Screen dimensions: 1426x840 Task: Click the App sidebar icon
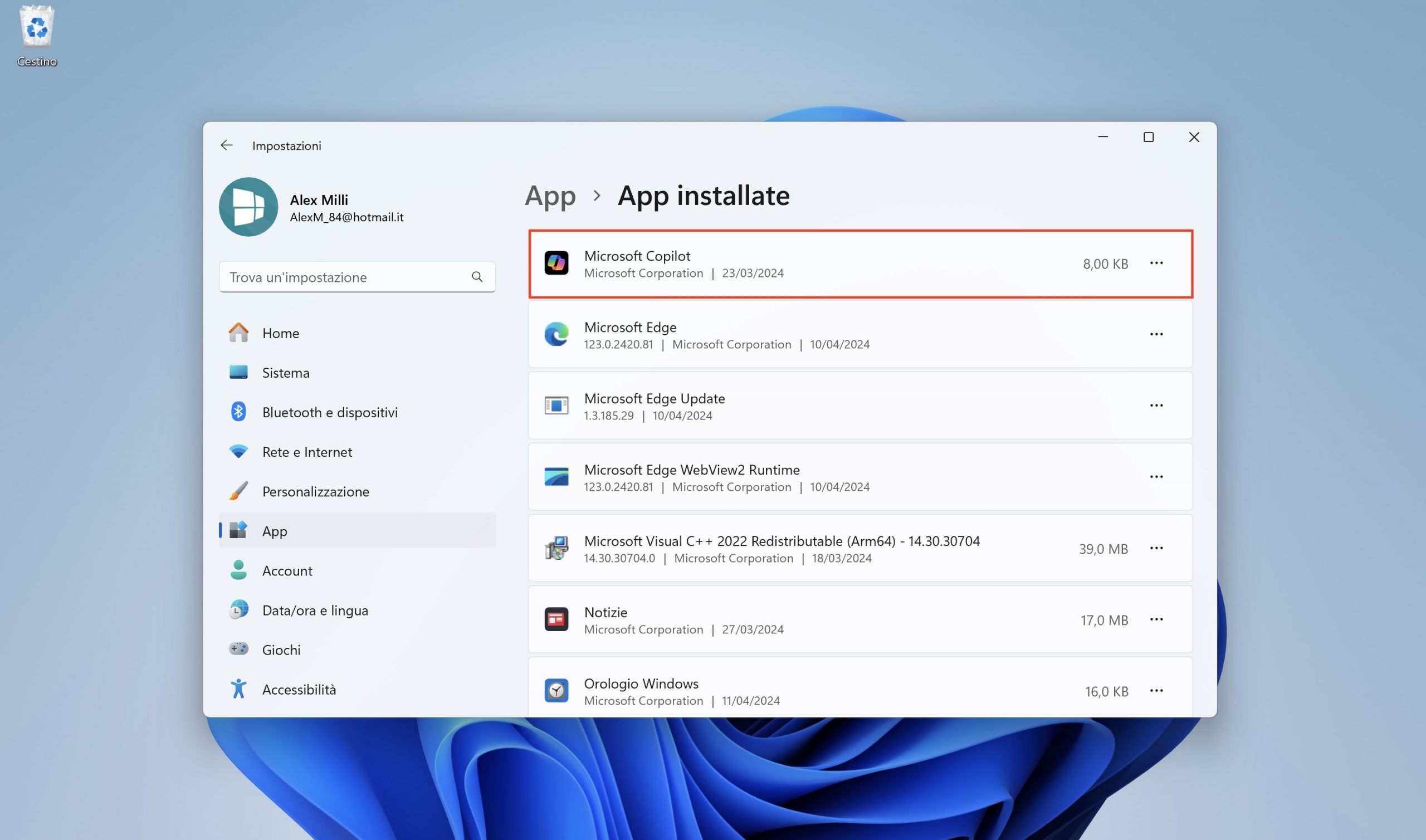pos(238,530)
